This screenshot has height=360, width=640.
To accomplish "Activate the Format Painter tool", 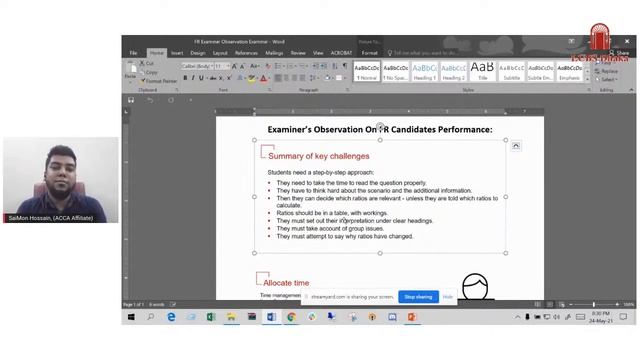I will click(158, 81).
